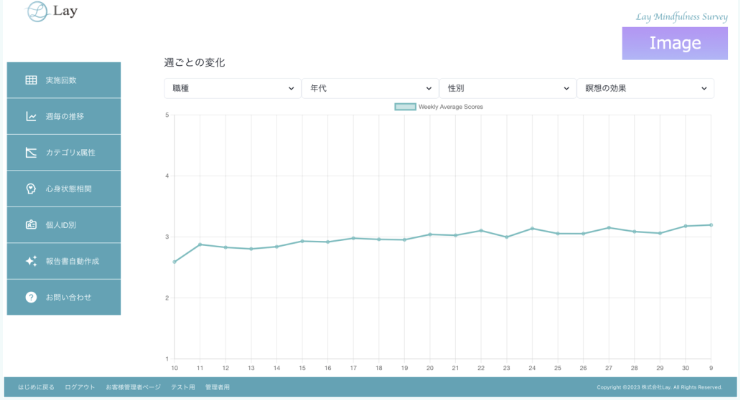Image resolution: width=740 pixels, height=400 pixels.
Task: Click the Copyright ©2023 footer text
Action: [x=659, y=387]
